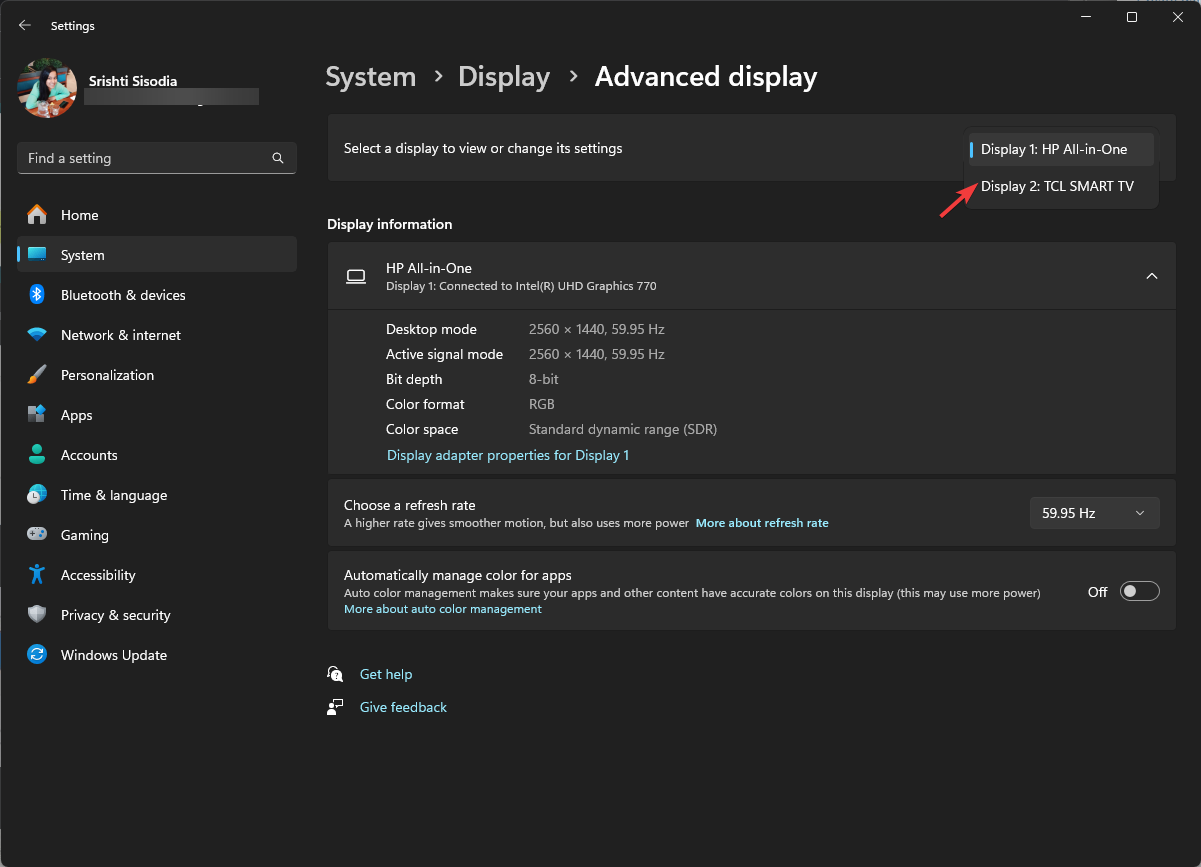Viewport: 1201px width, 867px height.
Task: Open the Give feedback link
Action: pyautogui.click(x=403, y=707)
